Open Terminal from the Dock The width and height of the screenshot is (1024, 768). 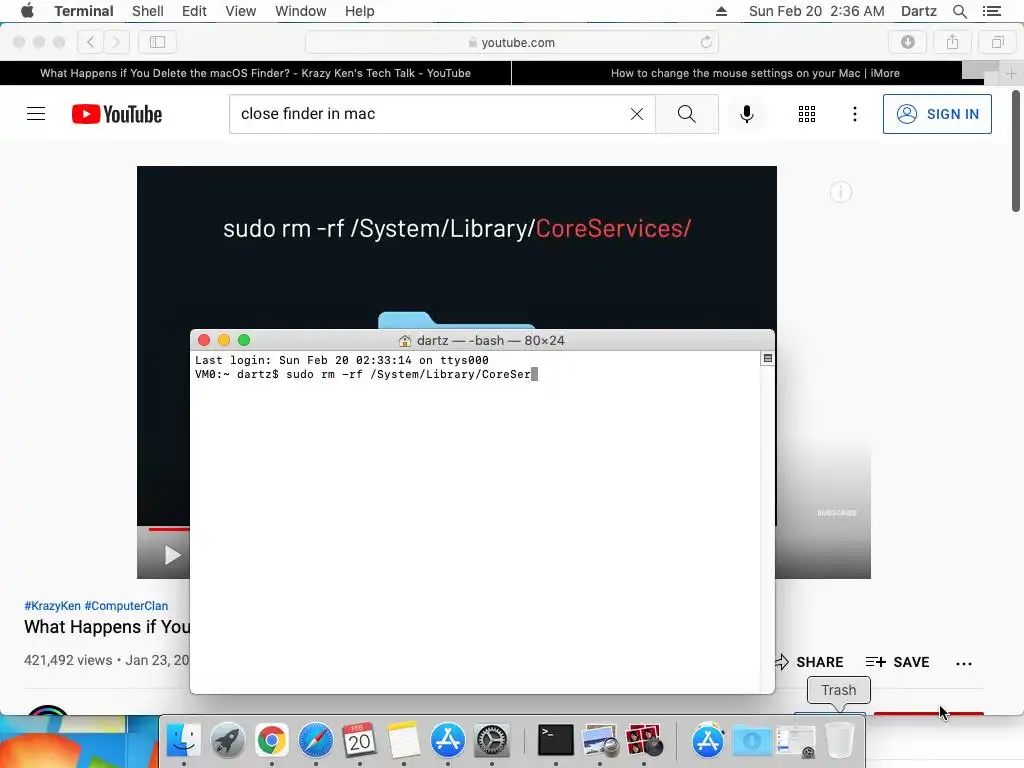[556, 741]
